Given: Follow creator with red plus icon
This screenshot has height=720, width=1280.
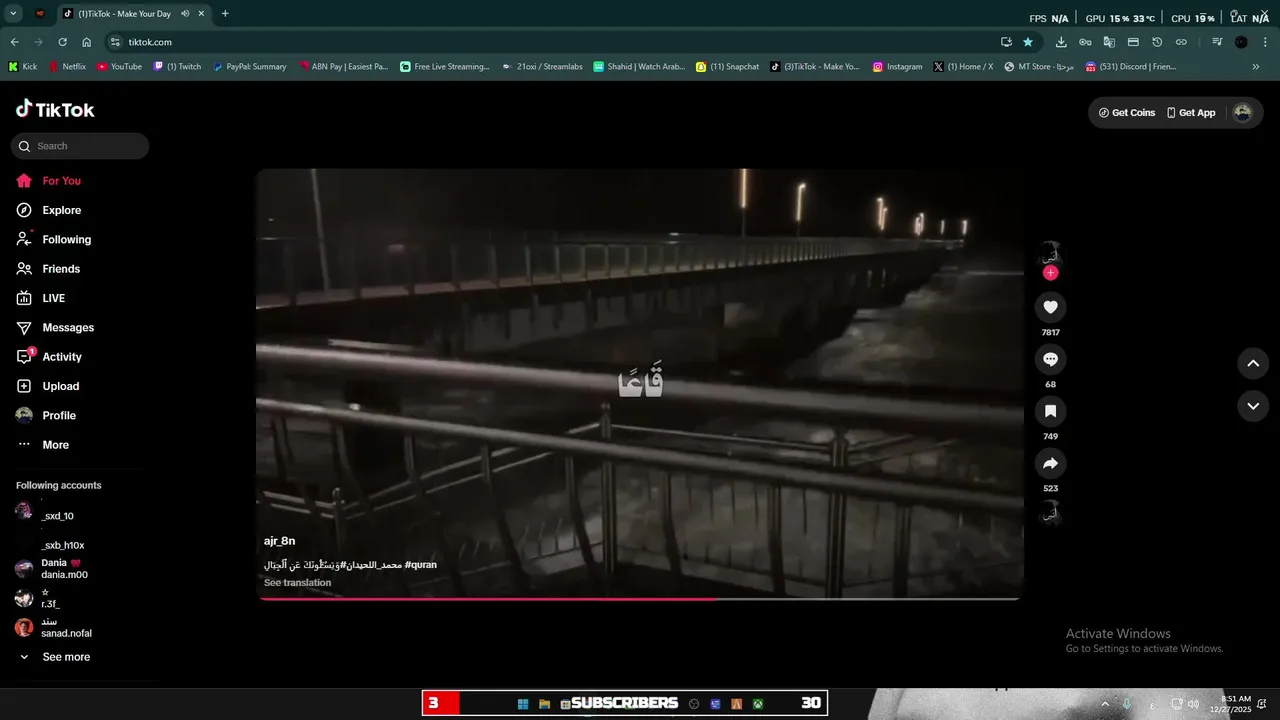Looking at the screenshot, I should tap(1050, 272).
